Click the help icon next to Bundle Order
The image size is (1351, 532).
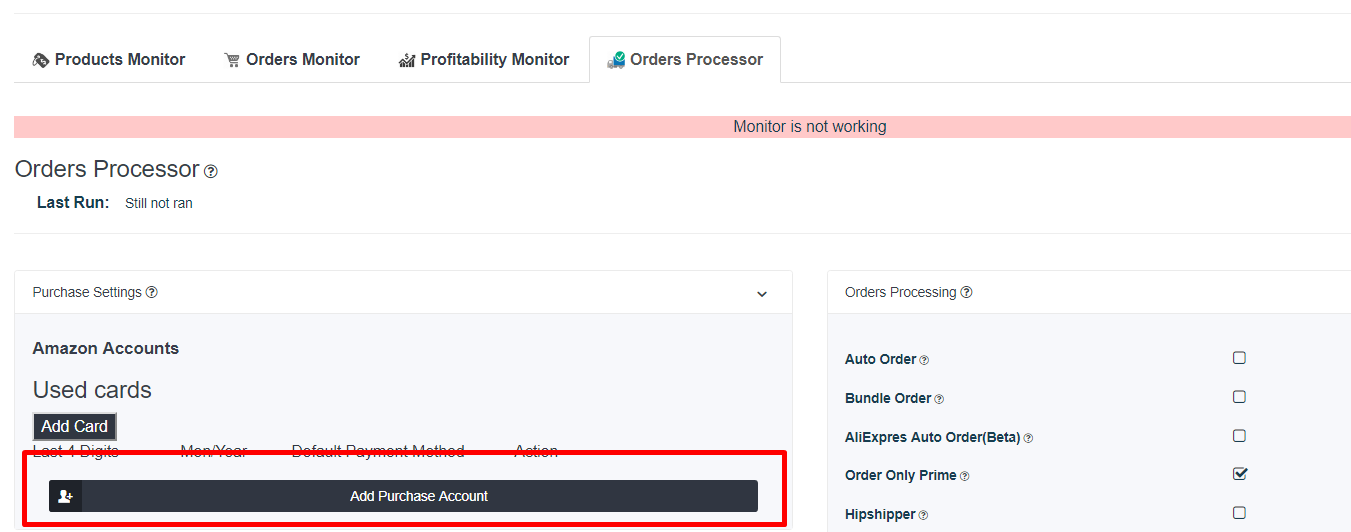tap(939, 399)
